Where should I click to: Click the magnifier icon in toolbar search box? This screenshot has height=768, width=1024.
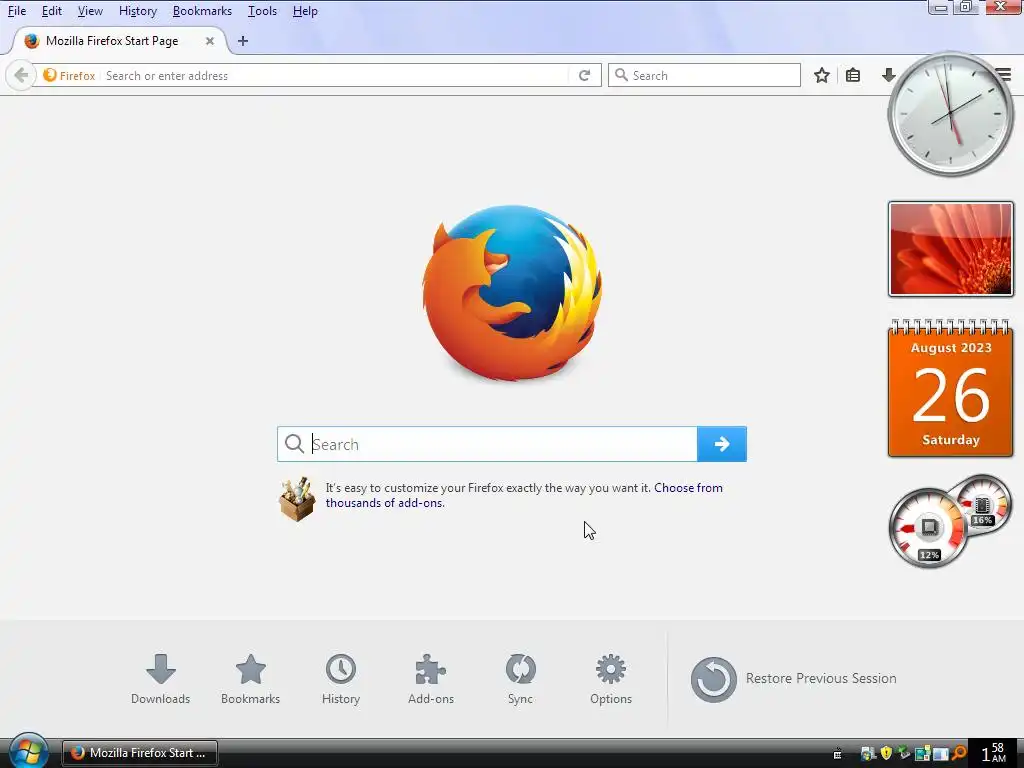pyautogui.click(x=621, y=75)
